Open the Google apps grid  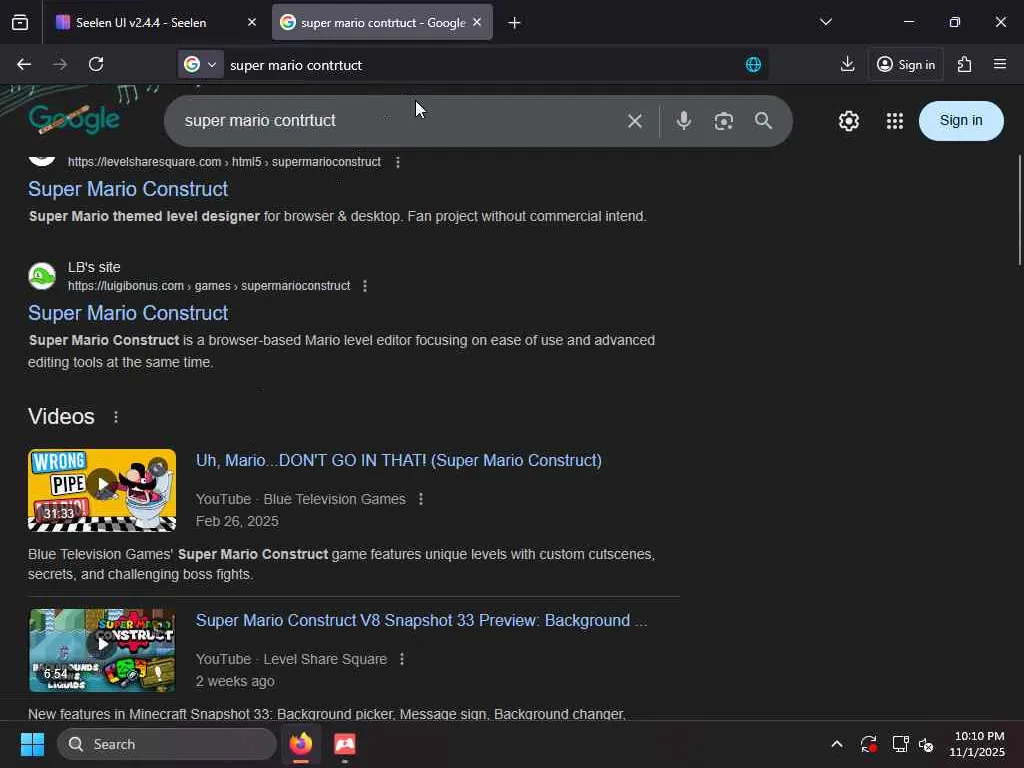point(895,121)
